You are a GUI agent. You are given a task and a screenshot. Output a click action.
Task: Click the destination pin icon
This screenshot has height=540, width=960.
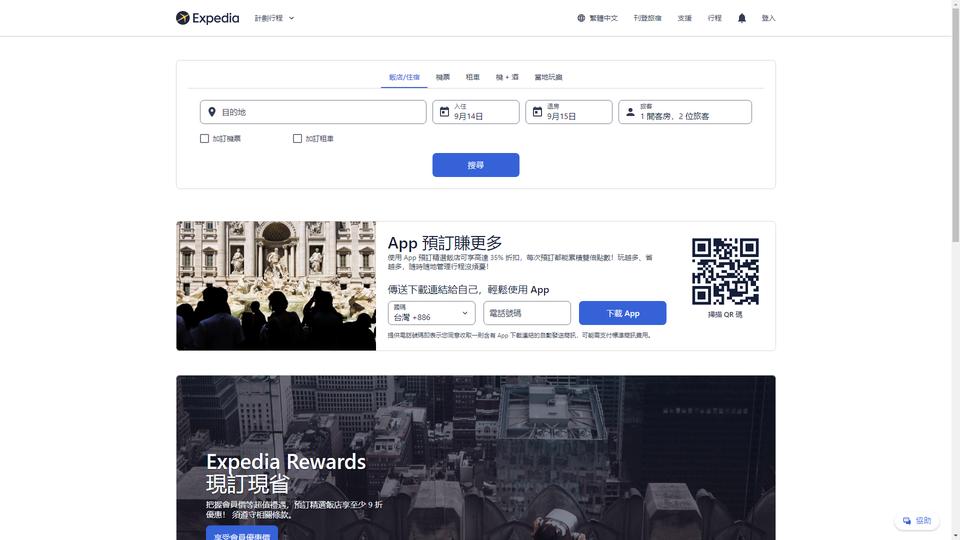[x=212, y=112]
